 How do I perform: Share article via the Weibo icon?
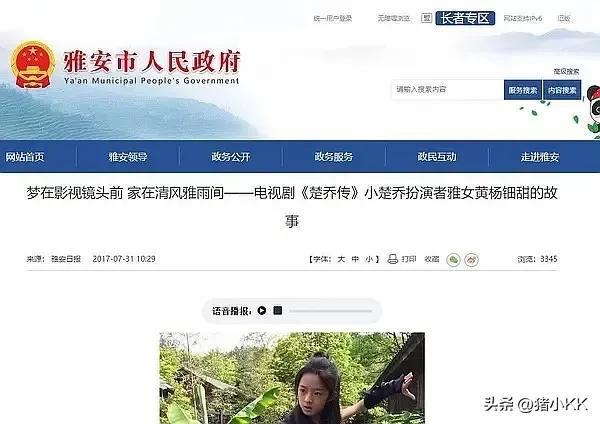(x=471, y=260)
